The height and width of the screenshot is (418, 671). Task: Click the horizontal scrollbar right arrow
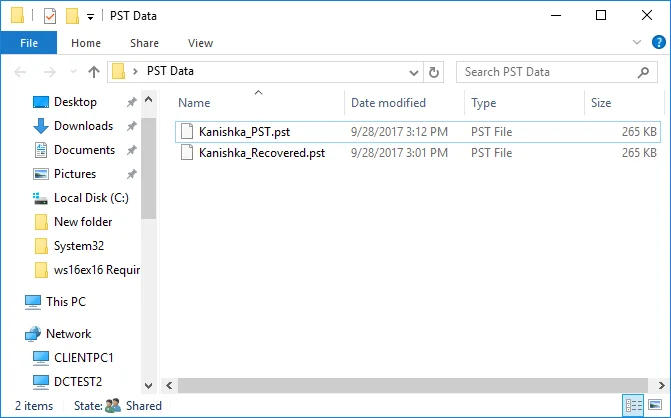pyautogui.click(x=661, y=385)
